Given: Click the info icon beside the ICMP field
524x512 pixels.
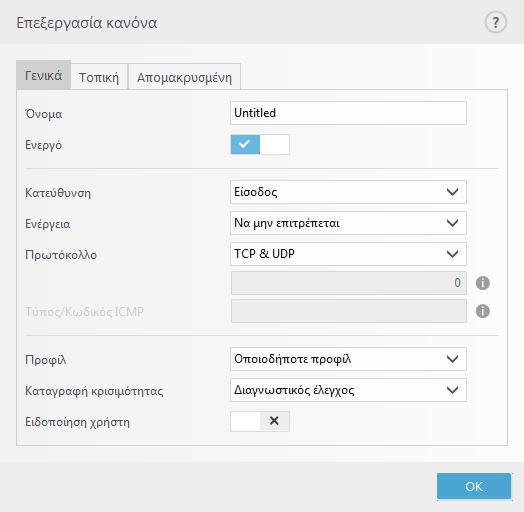Looking at the screenshot, I should pyautogui.click(x=483, y=311).
